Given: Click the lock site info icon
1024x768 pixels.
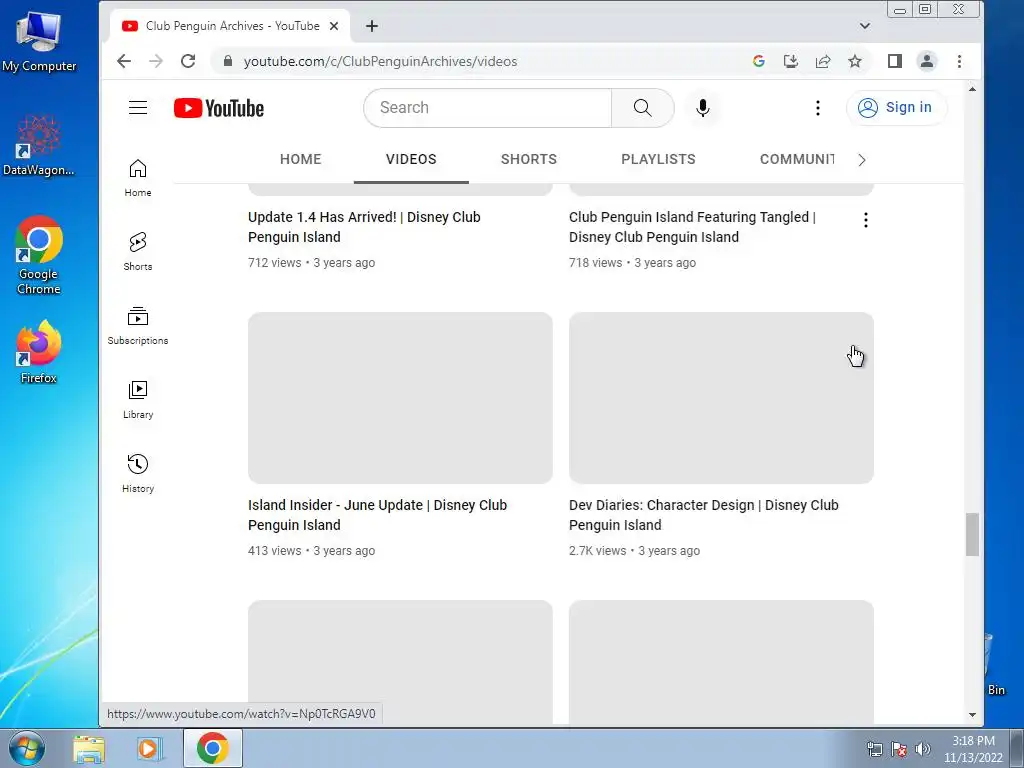Looking at the screenshot, I should pos(228,61).
